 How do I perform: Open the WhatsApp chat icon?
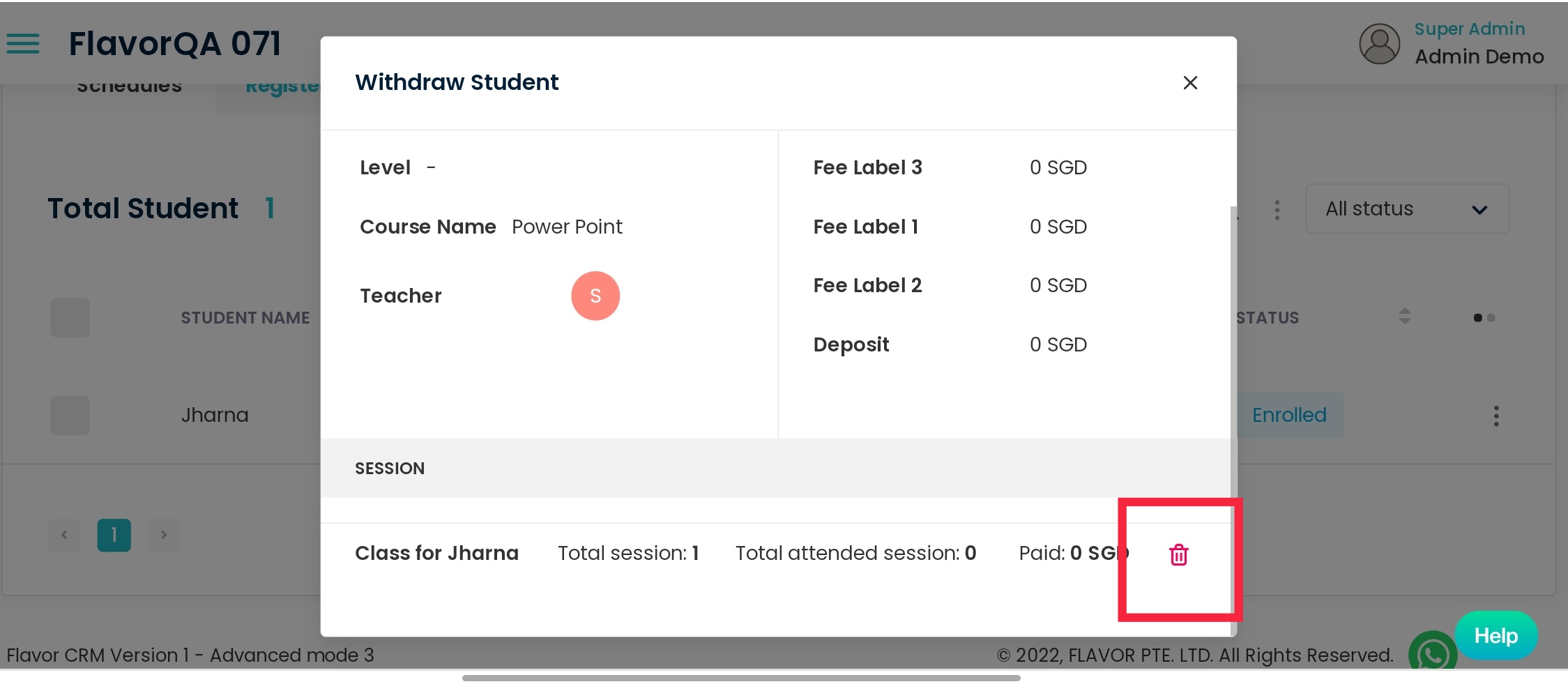(1432, 654)
